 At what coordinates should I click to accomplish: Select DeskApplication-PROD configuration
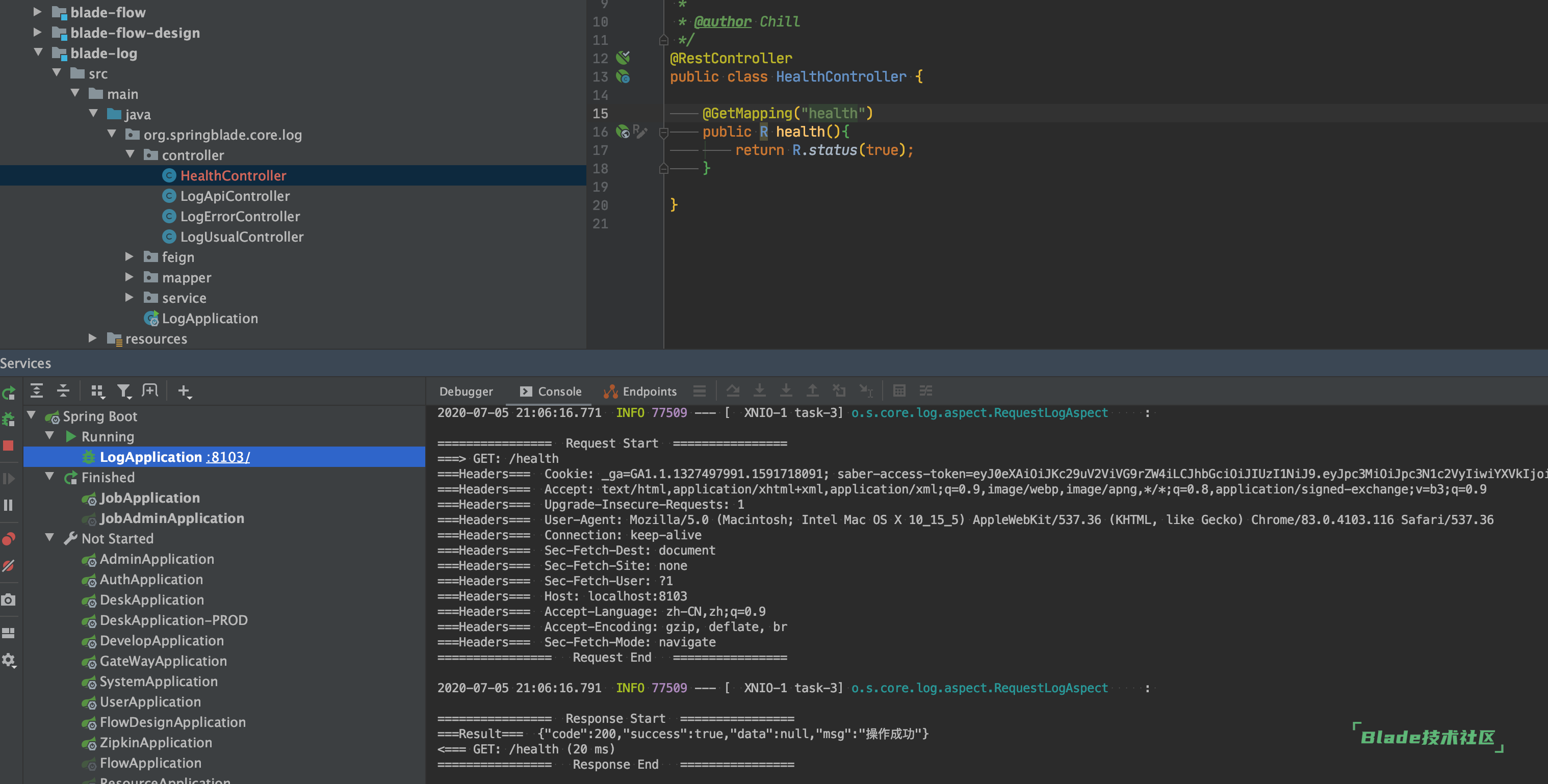174,620
